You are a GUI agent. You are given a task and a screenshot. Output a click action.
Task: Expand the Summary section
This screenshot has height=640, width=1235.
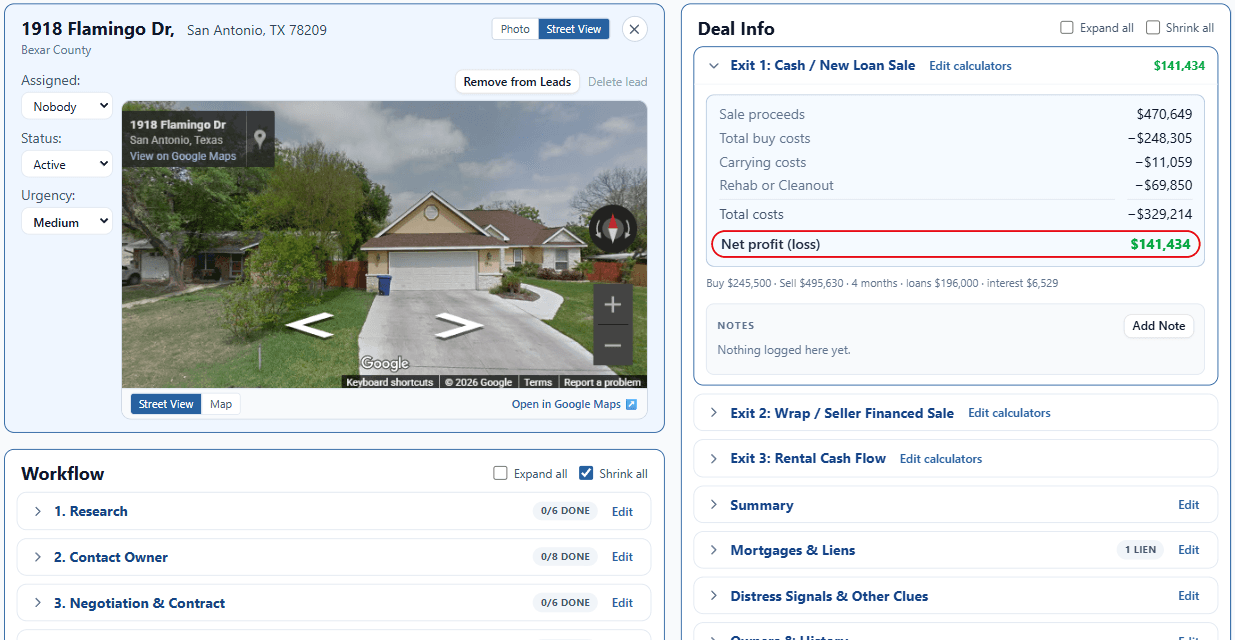(x=714, y=505)
